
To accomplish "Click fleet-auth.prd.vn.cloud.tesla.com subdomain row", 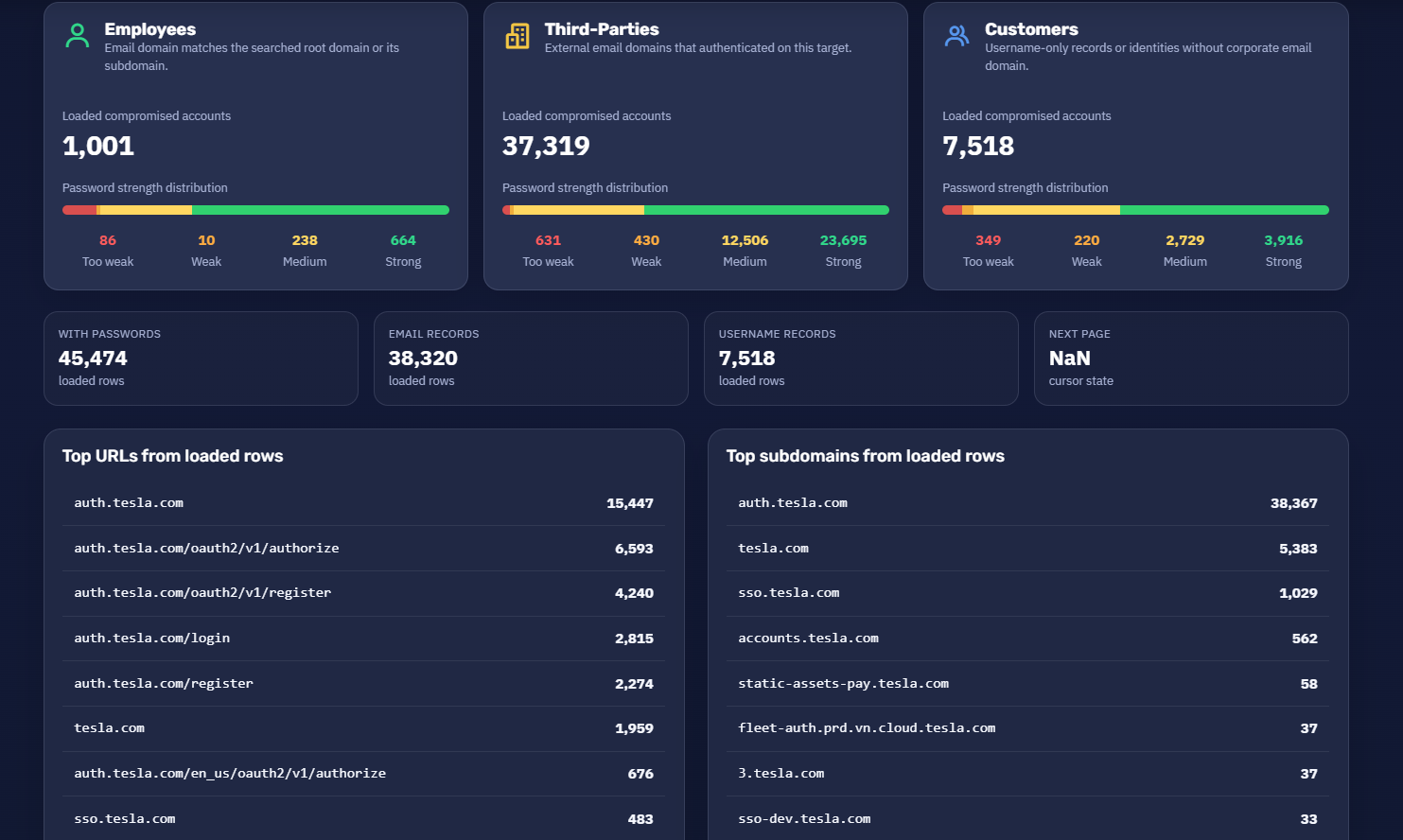I will click(1028, 728).
